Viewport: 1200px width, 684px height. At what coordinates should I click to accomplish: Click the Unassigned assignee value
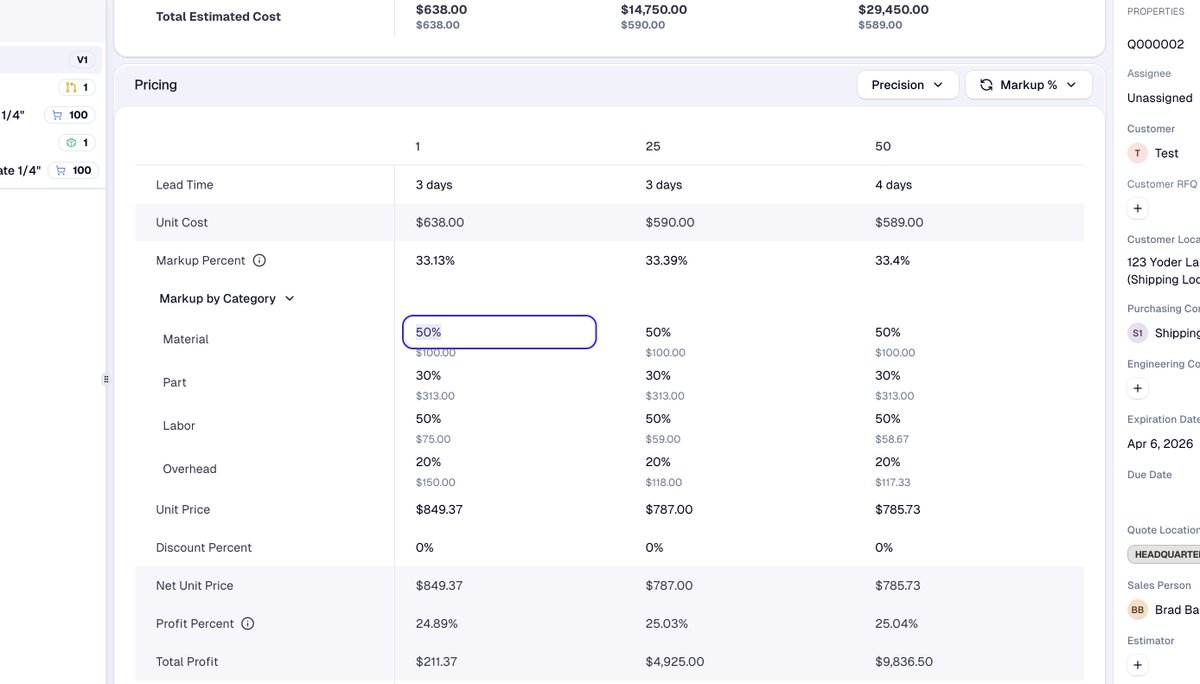pyautogui.click(x=1160, y=98)
